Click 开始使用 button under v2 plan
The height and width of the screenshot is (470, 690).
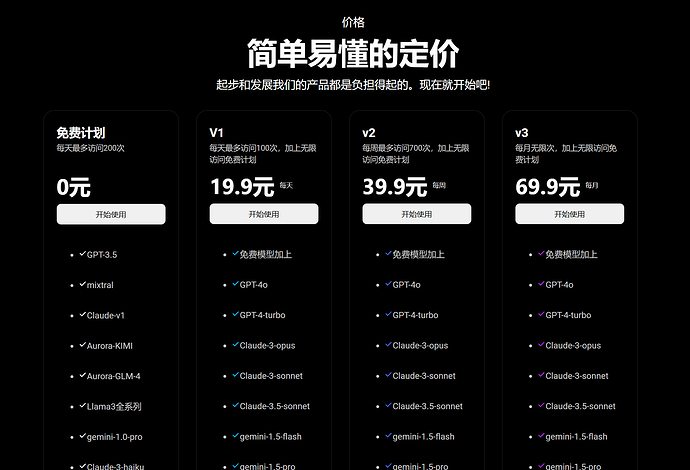click(417, 214)
